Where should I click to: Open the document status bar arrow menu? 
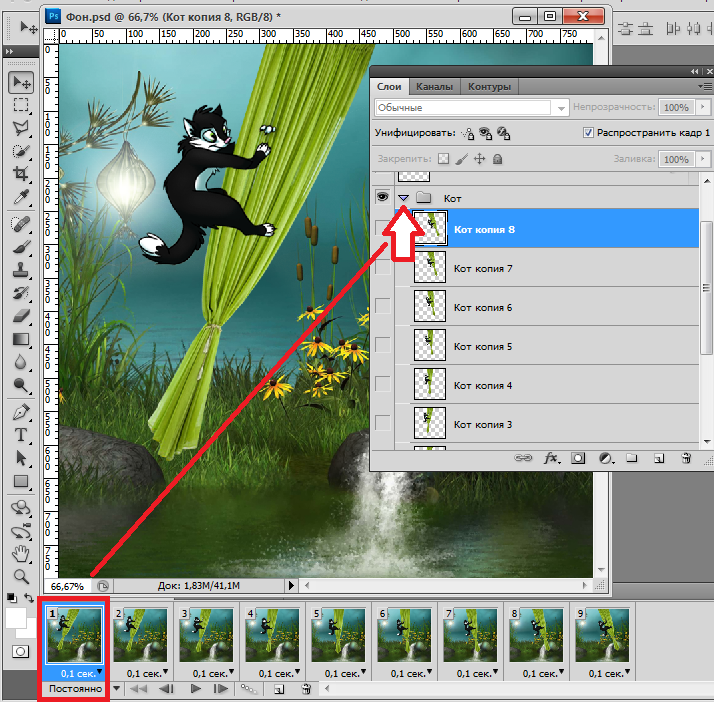click(291, 585)
